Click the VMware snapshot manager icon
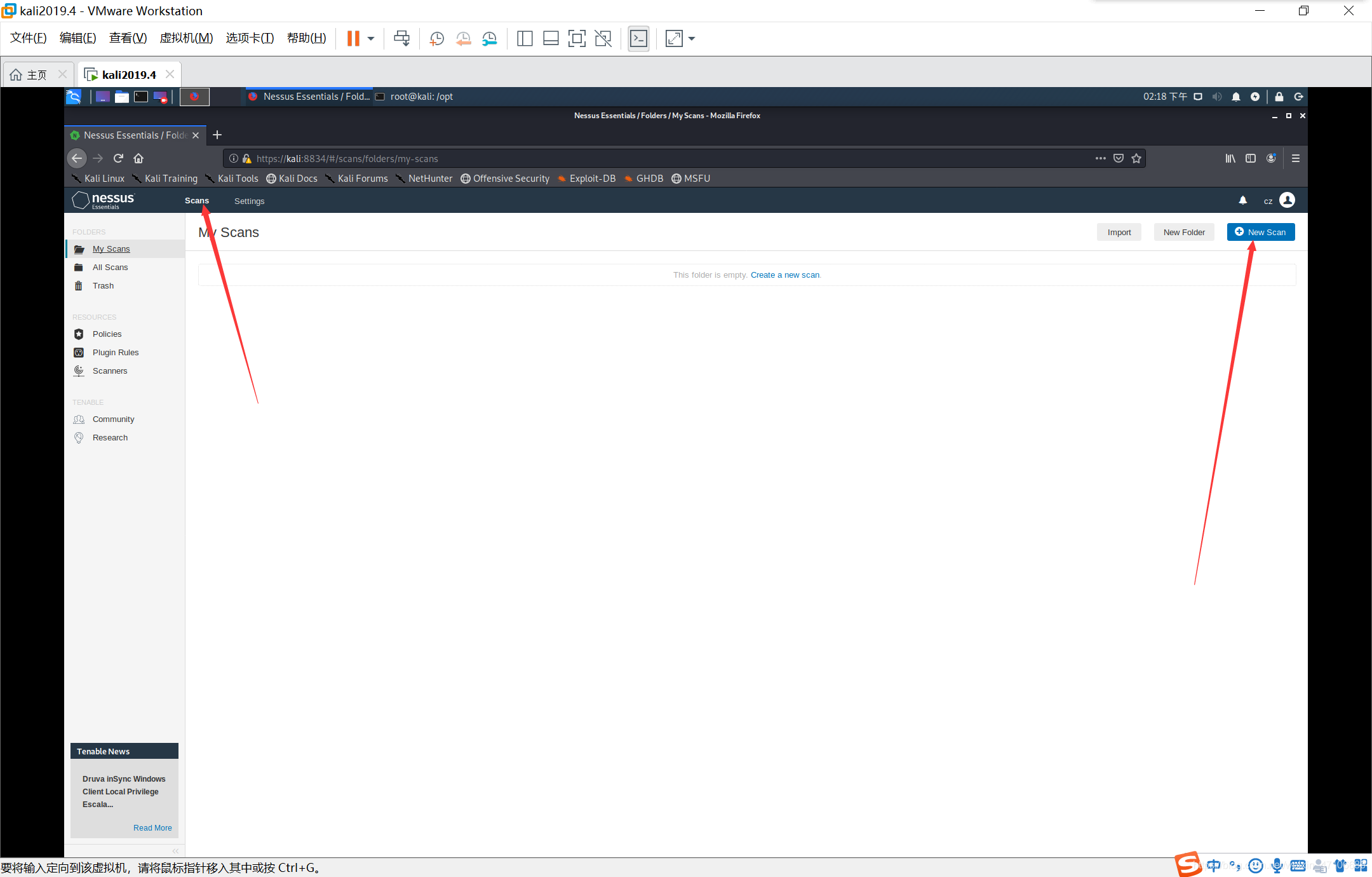Viewport: 1372px width, 877px height. pyautogui.click(x=490, y=39)
